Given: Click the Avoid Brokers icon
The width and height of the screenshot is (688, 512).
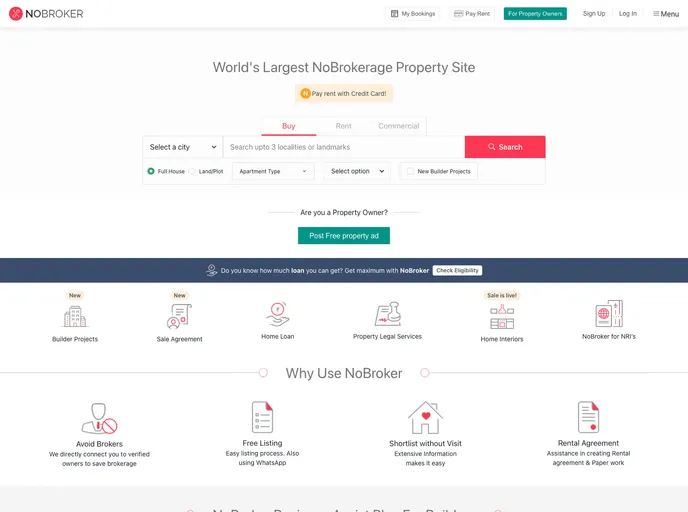Looking at the screenshot, I should (x=99, y=419).
